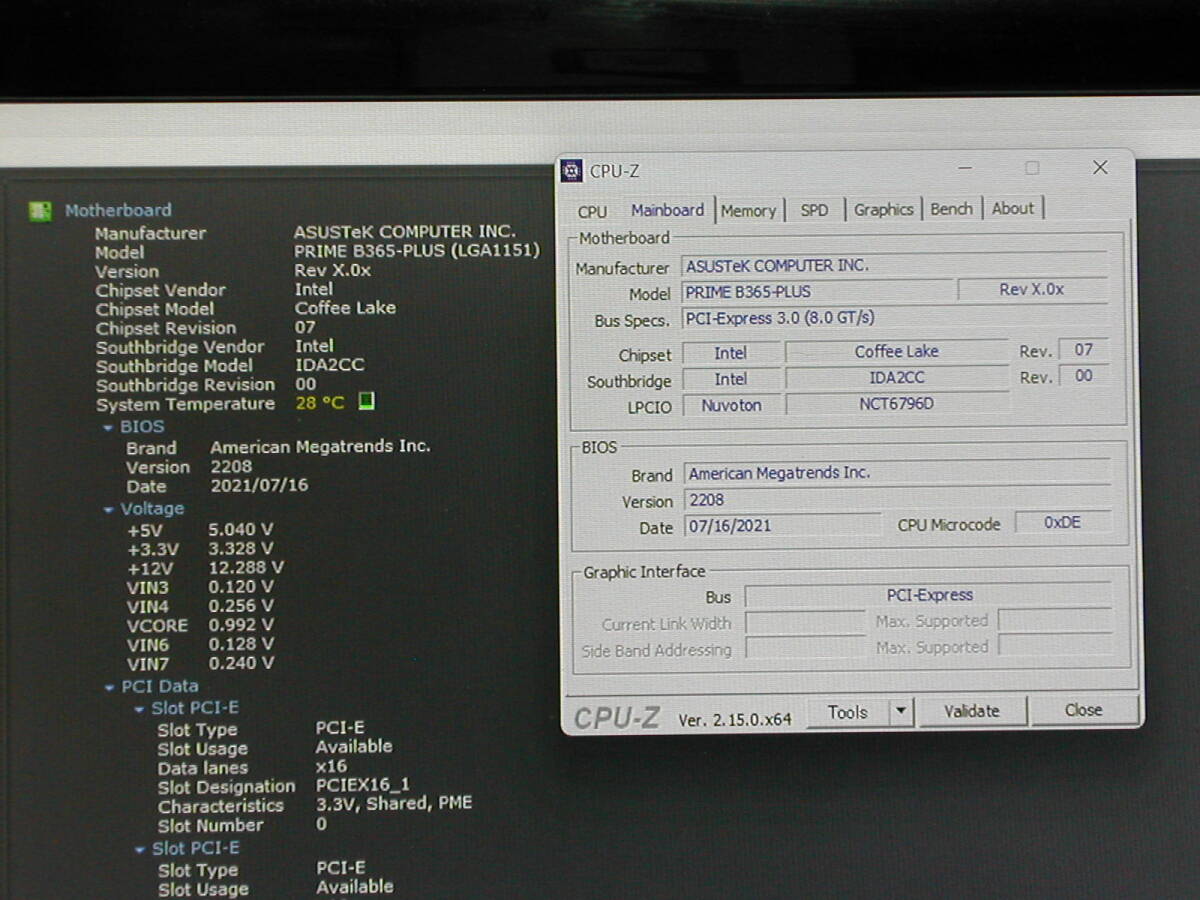
Task: Click the Model field PRIME B365-PLUS in CPU-Z
Action: click(x=817, y=292)
